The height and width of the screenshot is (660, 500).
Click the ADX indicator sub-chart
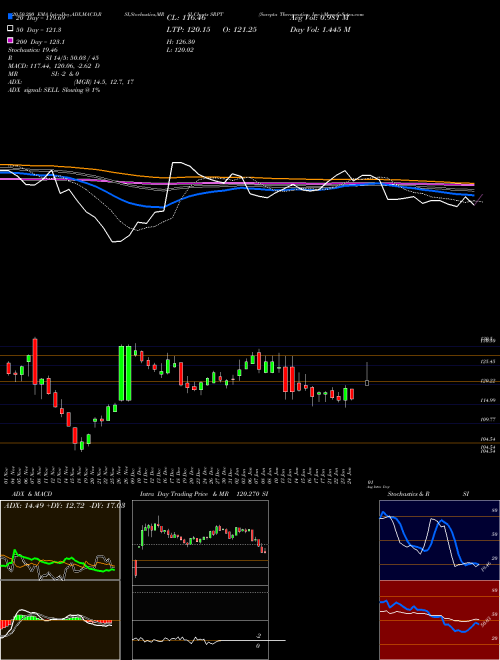tap(60, 540)
